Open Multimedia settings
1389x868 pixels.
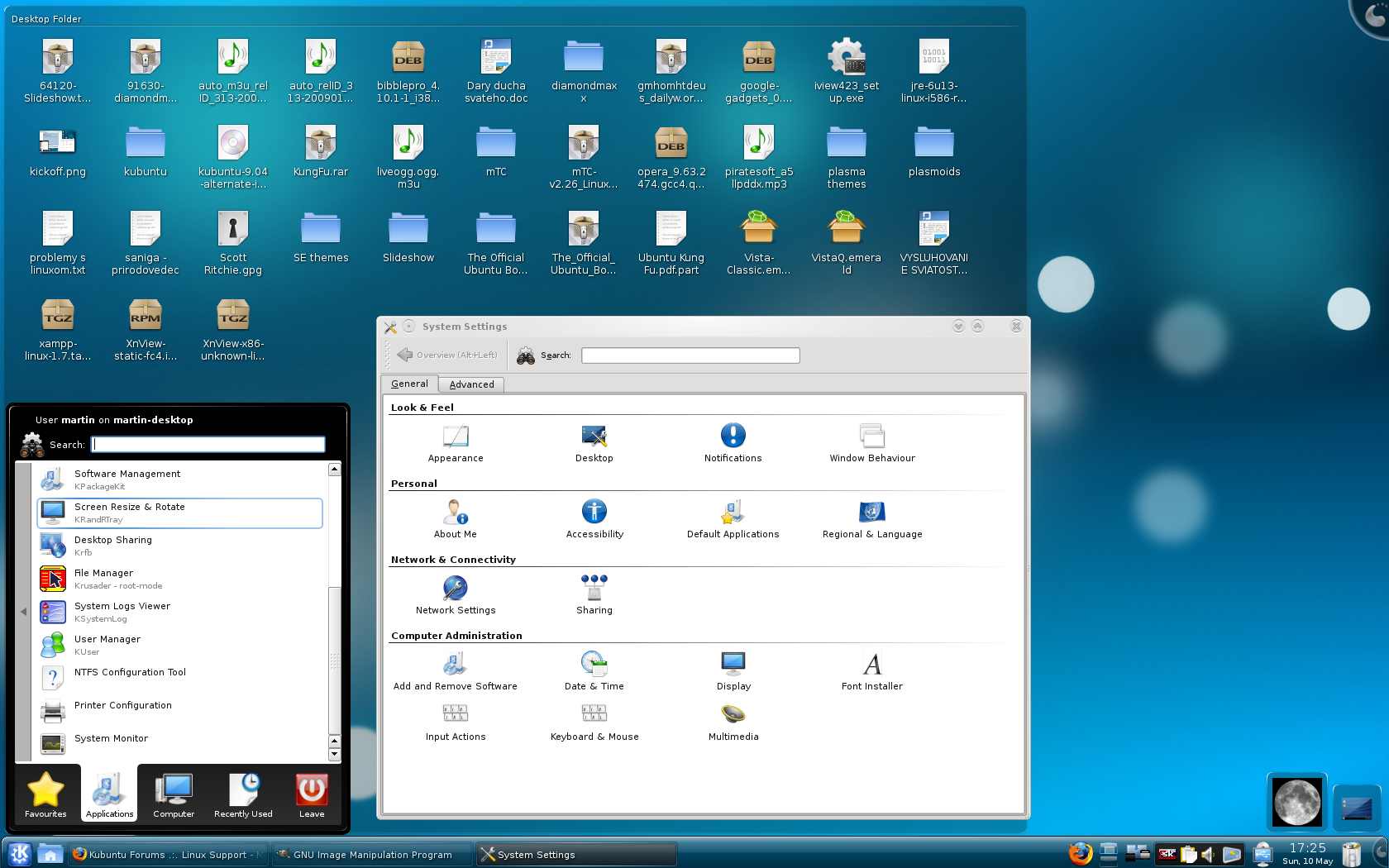(733, 715)
